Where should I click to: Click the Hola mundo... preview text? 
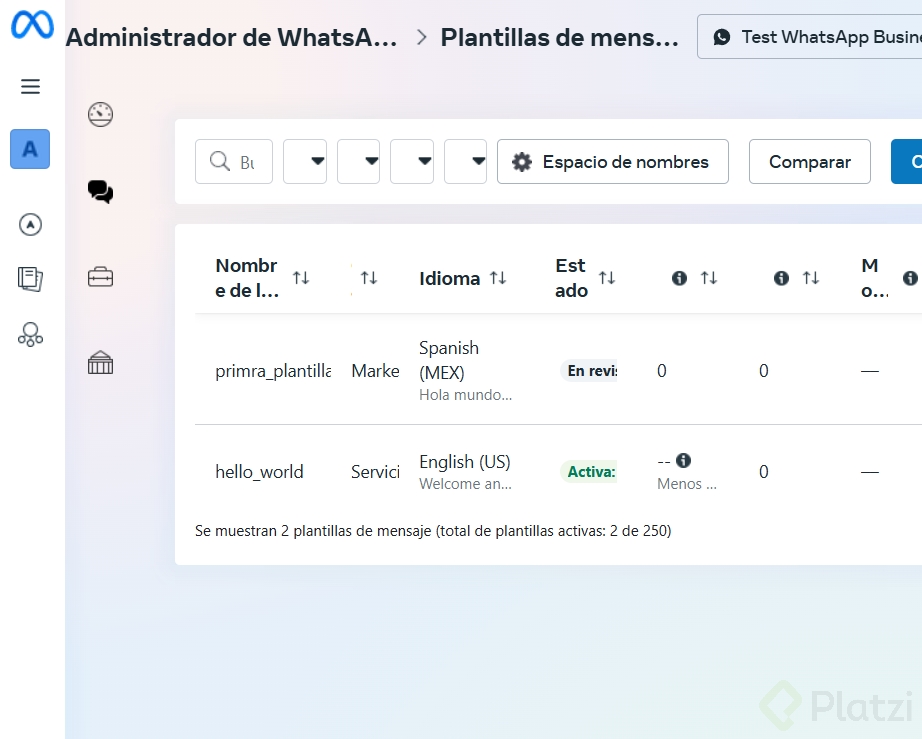coord(465,395)
